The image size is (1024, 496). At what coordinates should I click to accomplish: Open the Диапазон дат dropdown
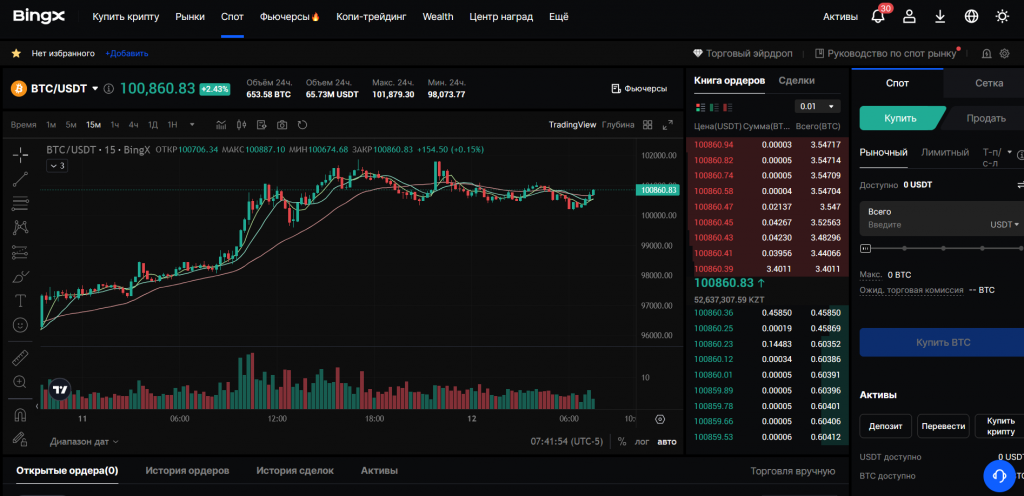tap(84, 441)
